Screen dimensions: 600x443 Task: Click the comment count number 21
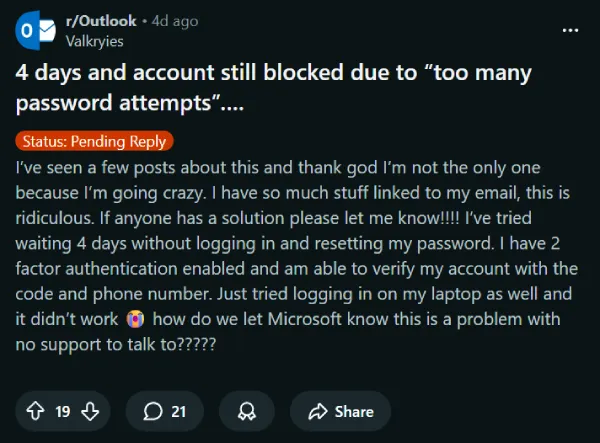click(180, 411)
